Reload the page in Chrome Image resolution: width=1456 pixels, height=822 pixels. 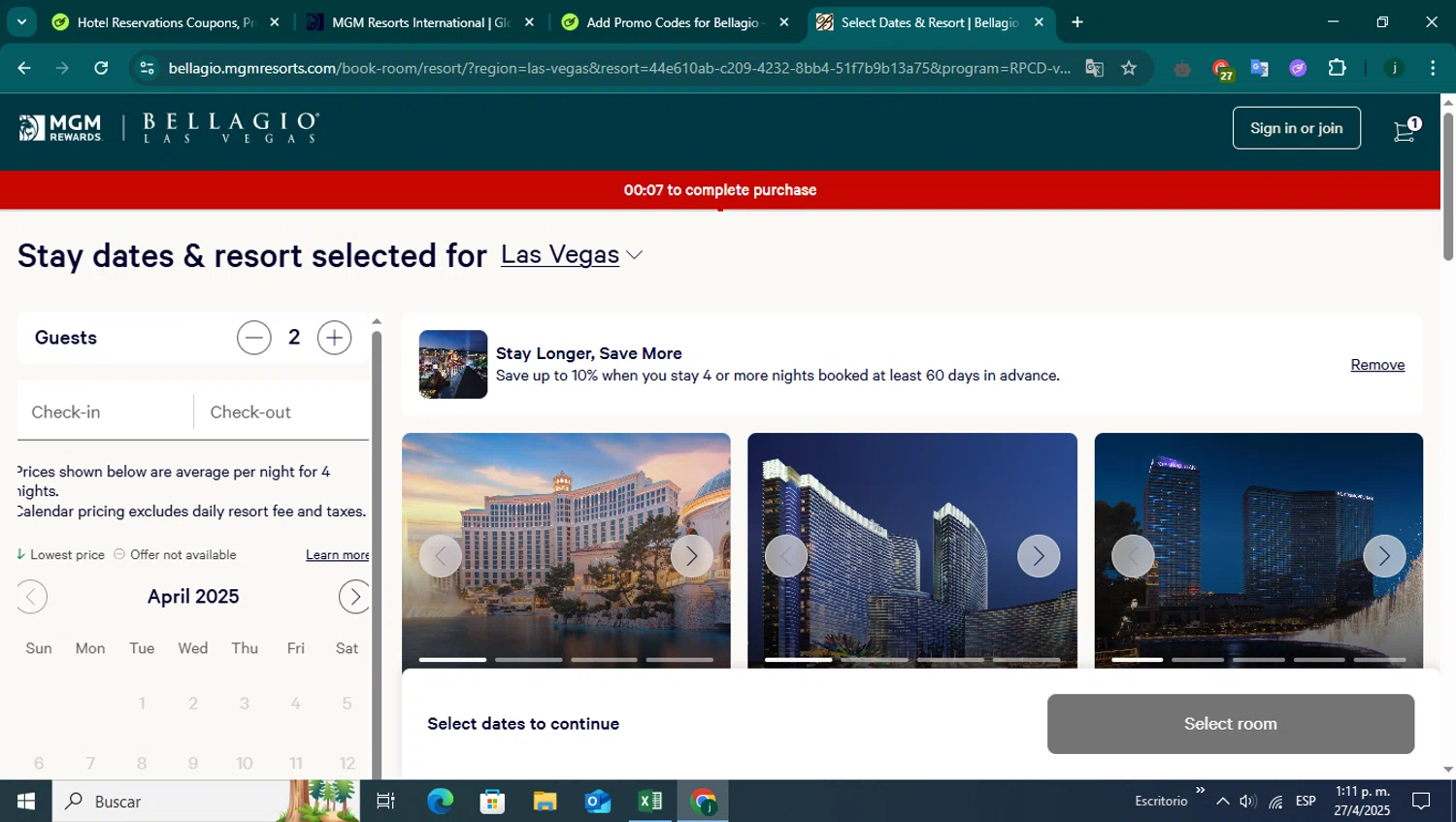101,68
